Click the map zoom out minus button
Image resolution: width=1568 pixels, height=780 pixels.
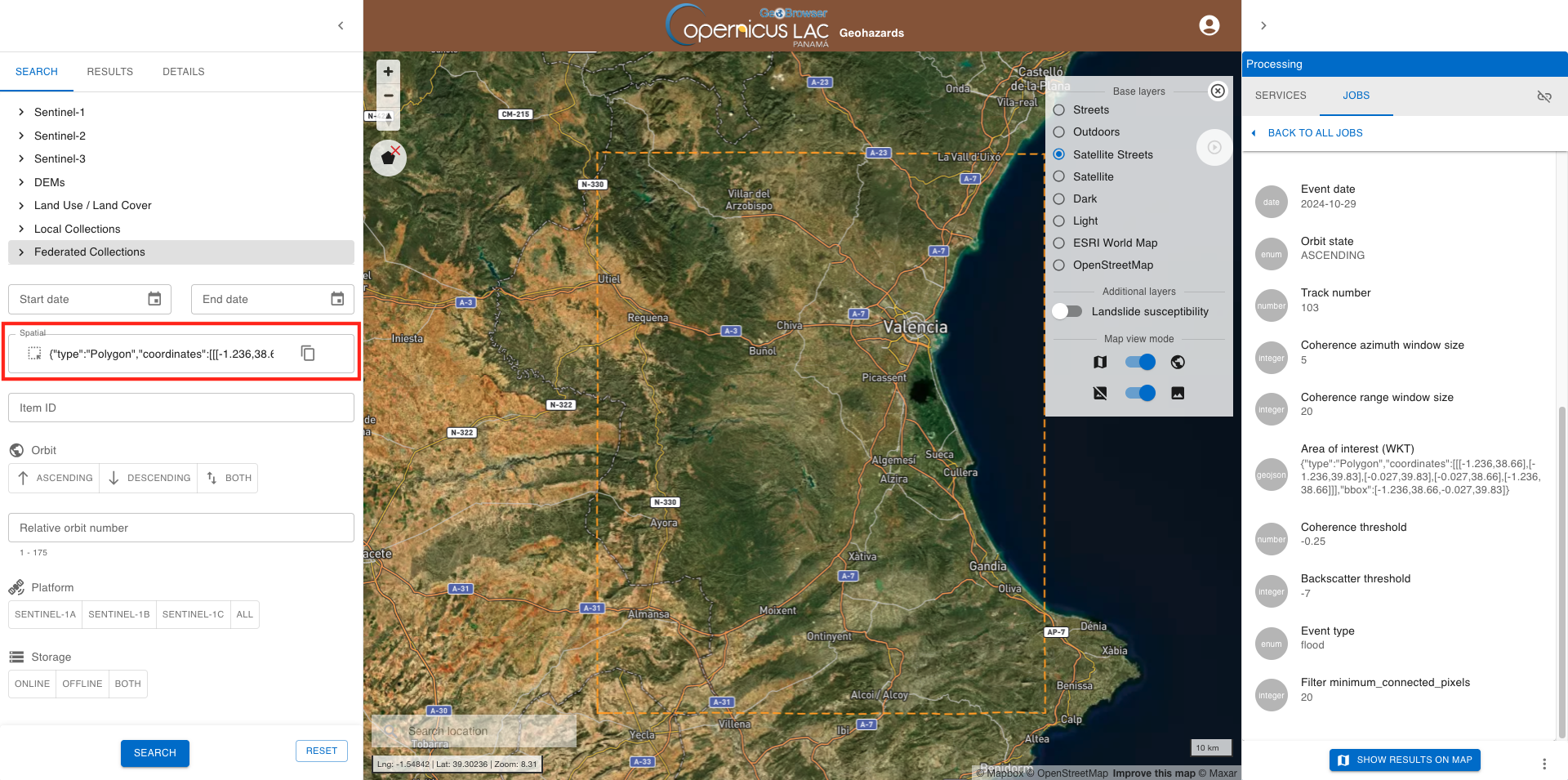(388, 96)
